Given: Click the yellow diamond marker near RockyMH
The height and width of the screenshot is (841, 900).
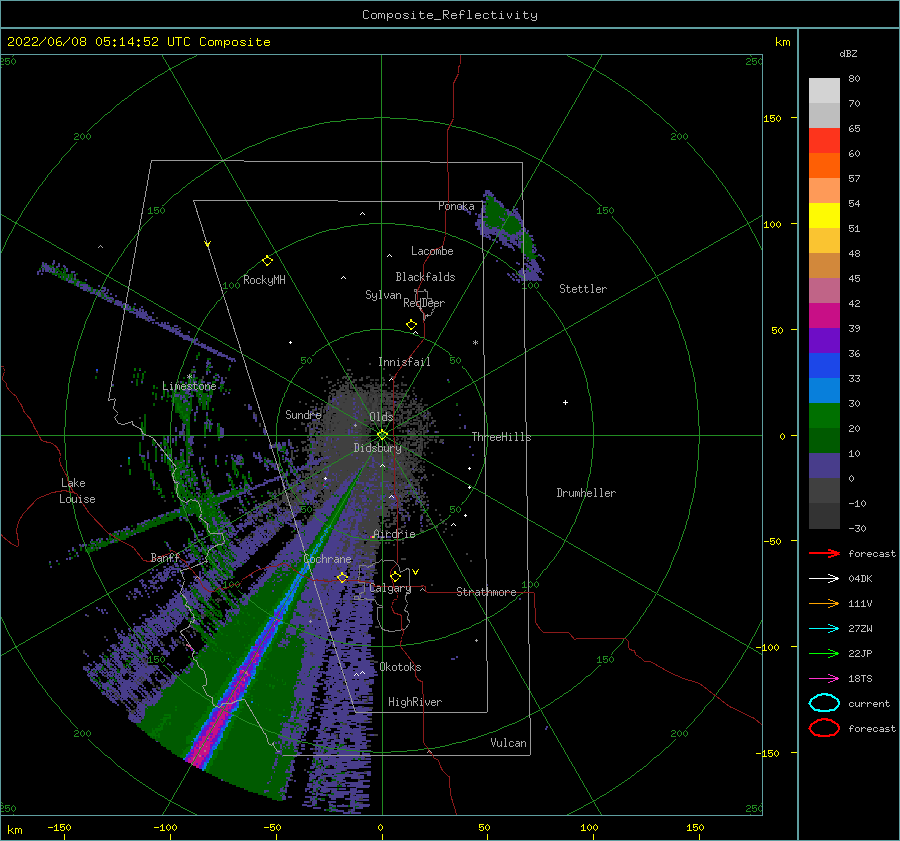Looking at the screenshot, I should (267, 261).
